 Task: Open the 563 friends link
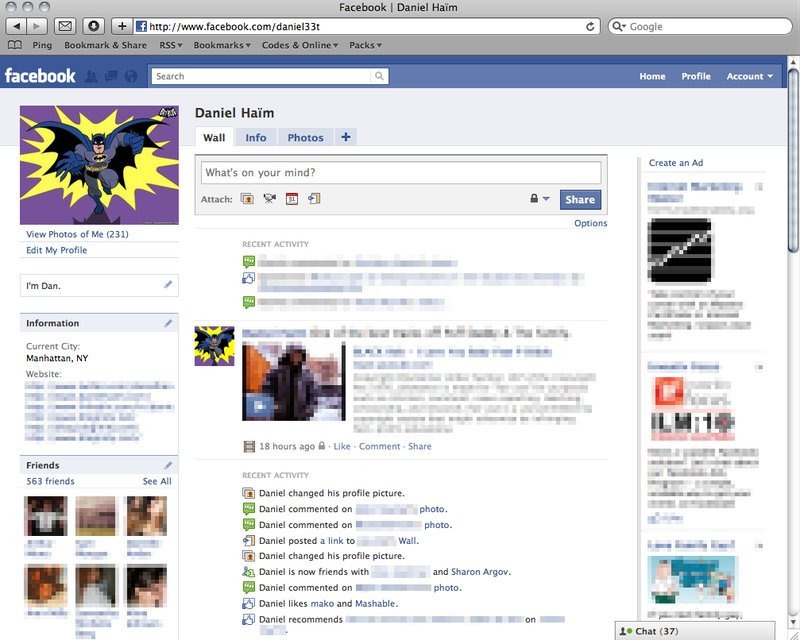[50, 481]
